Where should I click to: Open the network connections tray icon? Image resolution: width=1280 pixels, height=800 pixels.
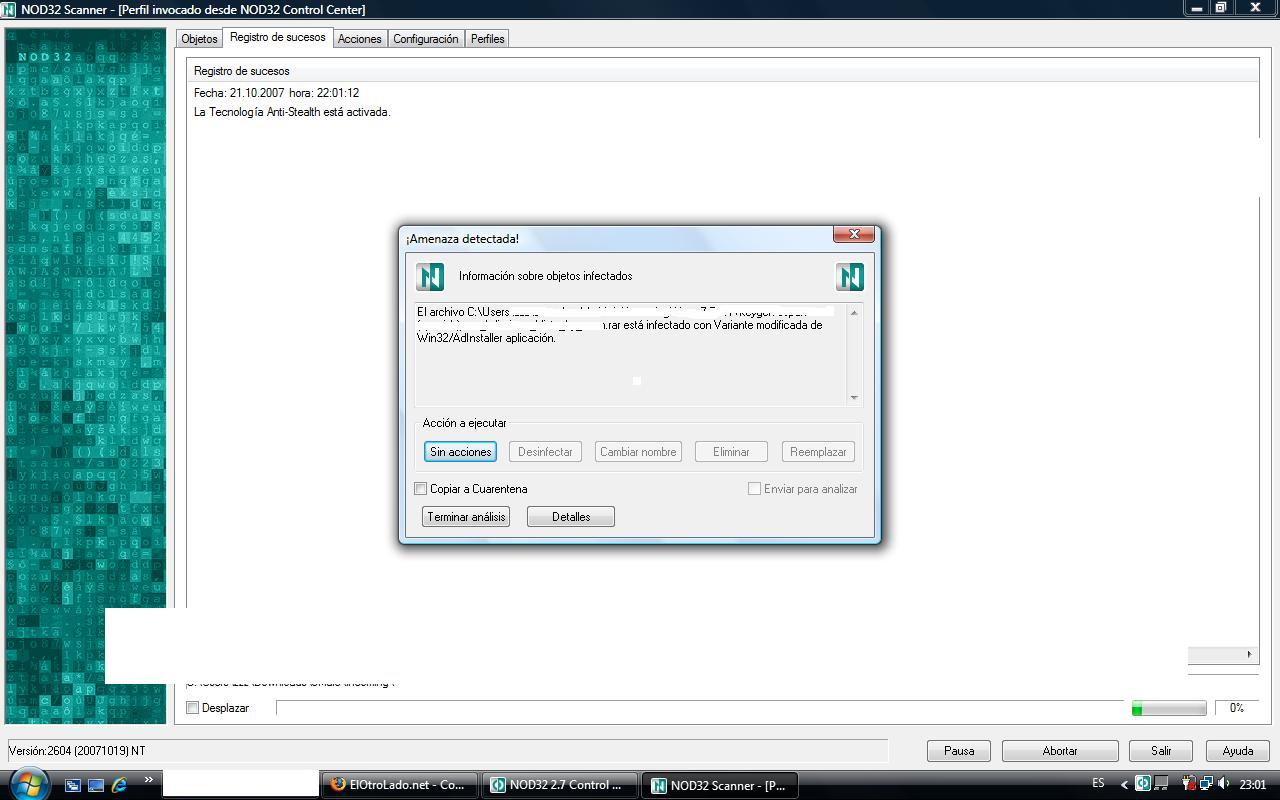coord(1206,784)
